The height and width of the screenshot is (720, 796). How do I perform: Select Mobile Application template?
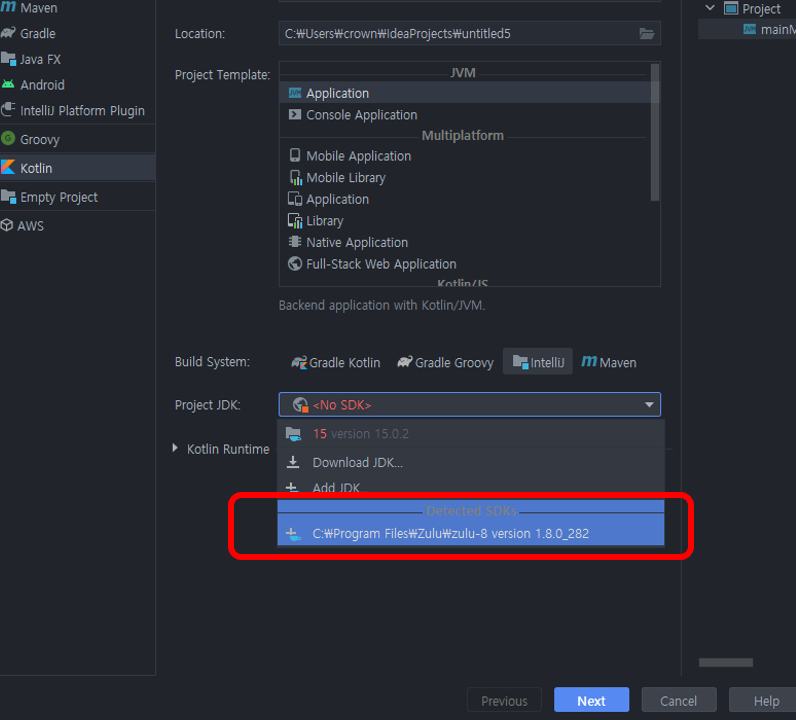[x=465, y=156]
